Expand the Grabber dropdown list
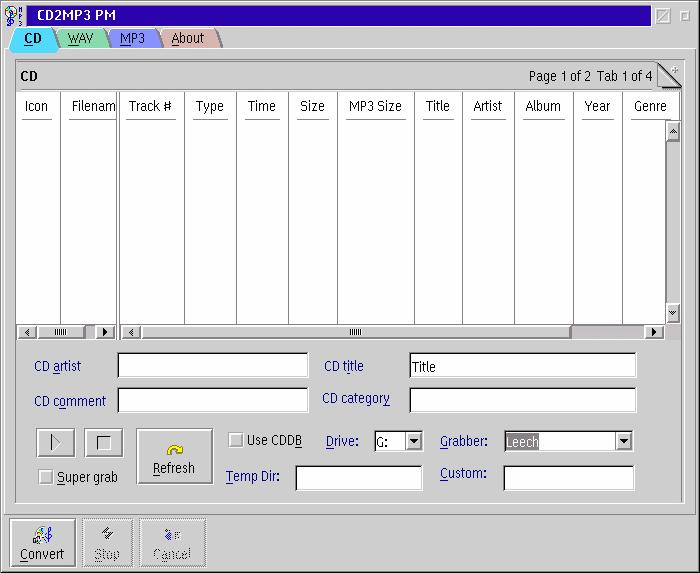 624,441
